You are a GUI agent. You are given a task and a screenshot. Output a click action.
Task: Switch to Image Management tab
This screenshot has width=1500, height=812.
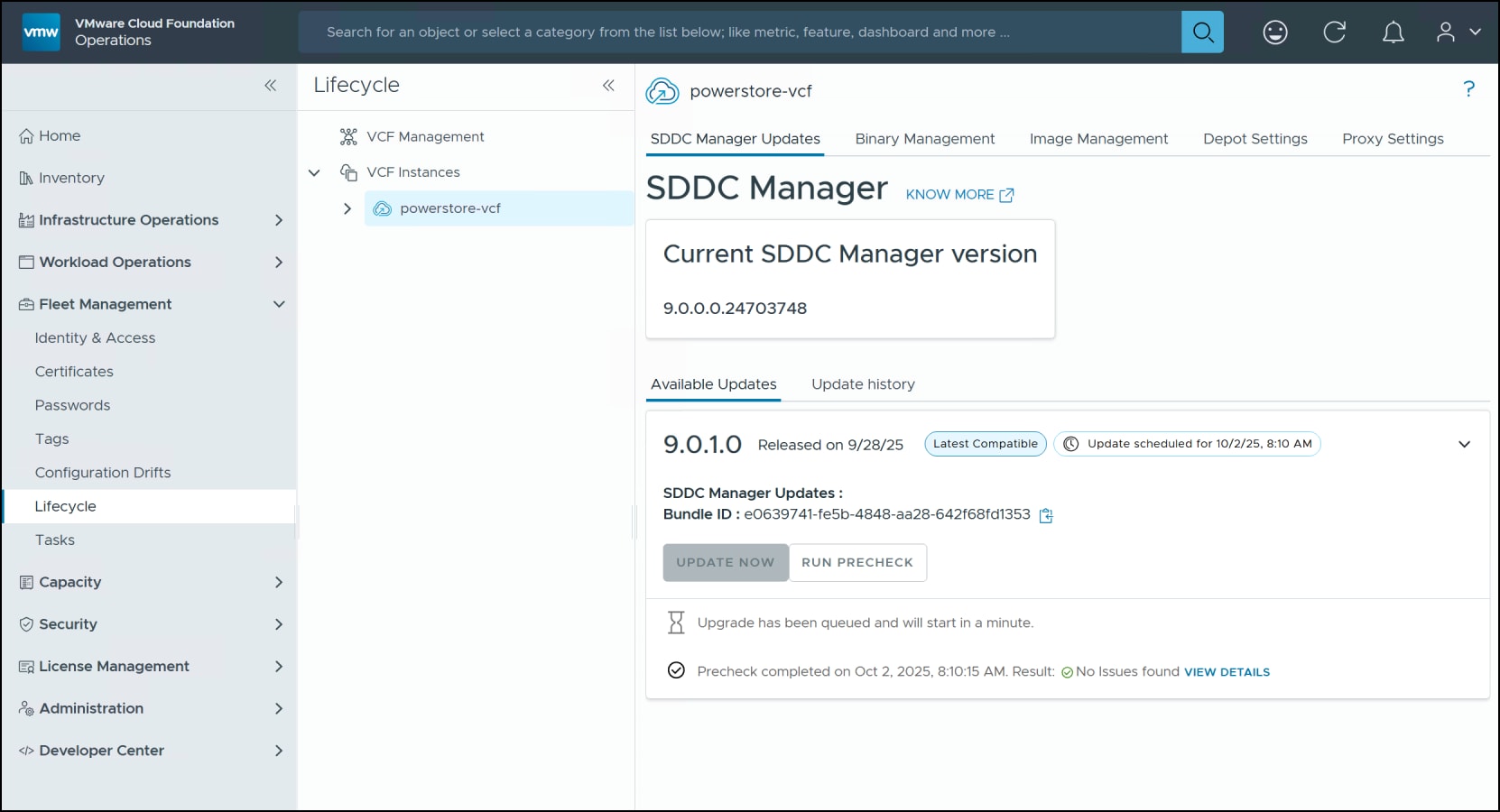[1098, 139]
